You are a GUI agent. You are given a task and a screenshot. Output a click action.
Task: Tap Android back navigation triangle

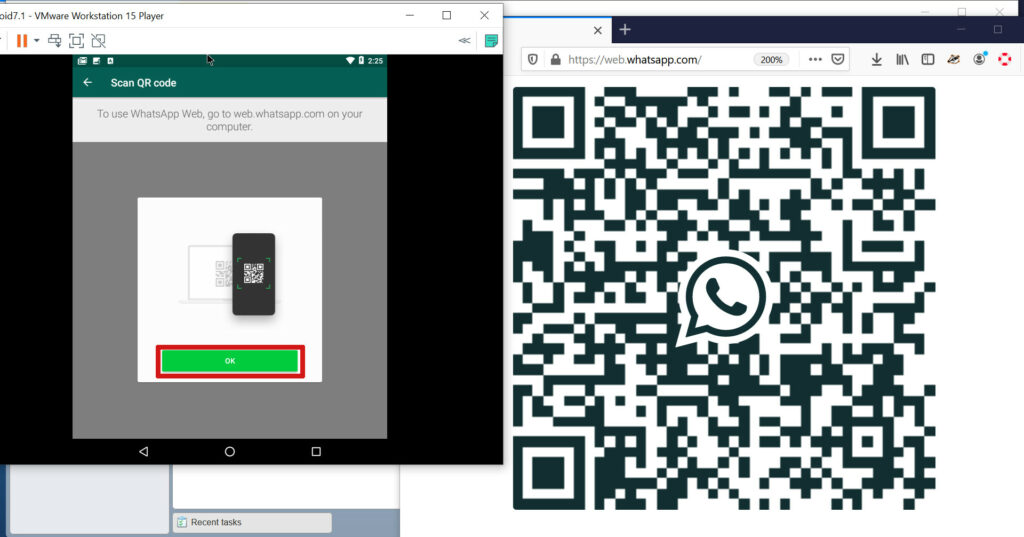(144, 451)
